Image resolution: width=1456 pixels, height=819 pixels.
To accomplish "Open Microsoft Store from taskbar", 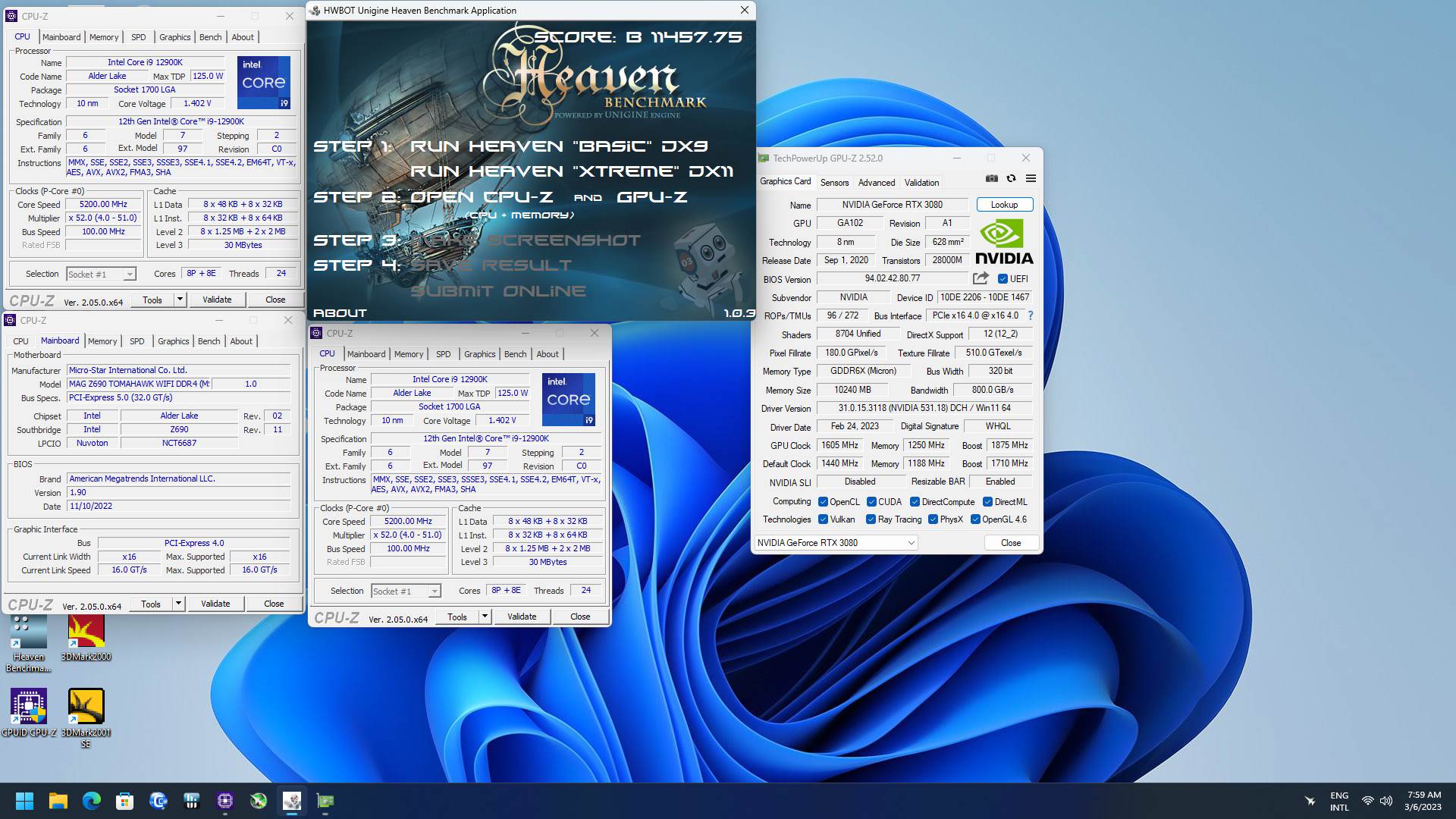I will (x=125, y=801).
